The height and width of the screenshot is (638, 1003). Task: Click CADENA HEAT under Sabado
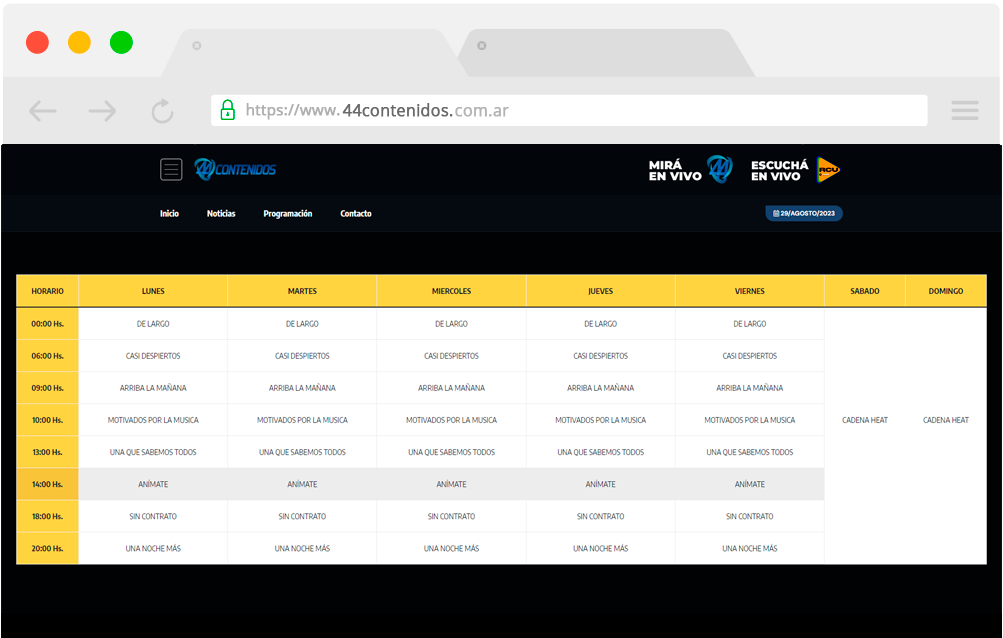pos(865,420)
